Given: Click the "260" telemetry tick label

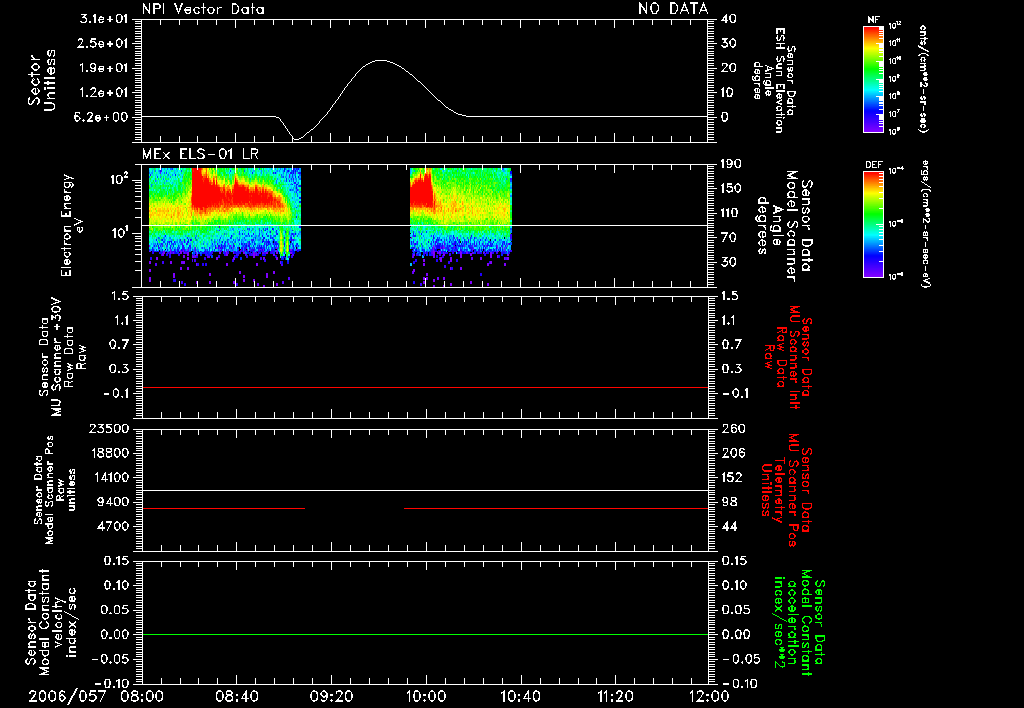Looking at the screenshot, I should (733, 428).
